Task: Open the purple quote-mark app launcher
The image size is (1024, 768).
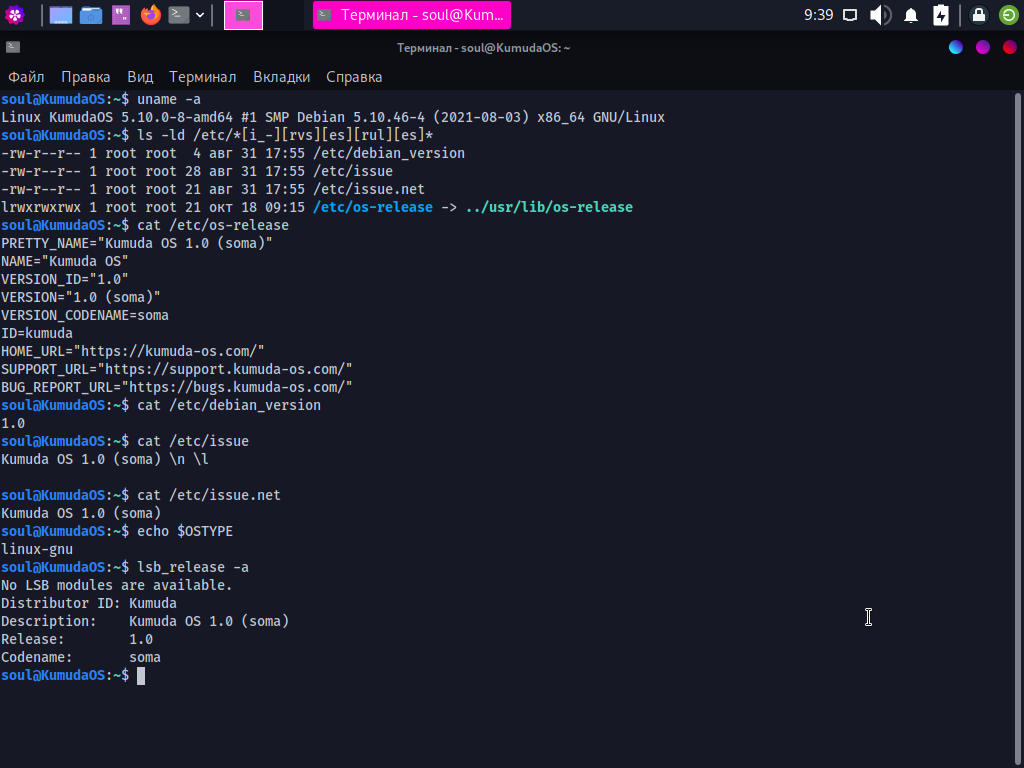Action: pos(121,14)
